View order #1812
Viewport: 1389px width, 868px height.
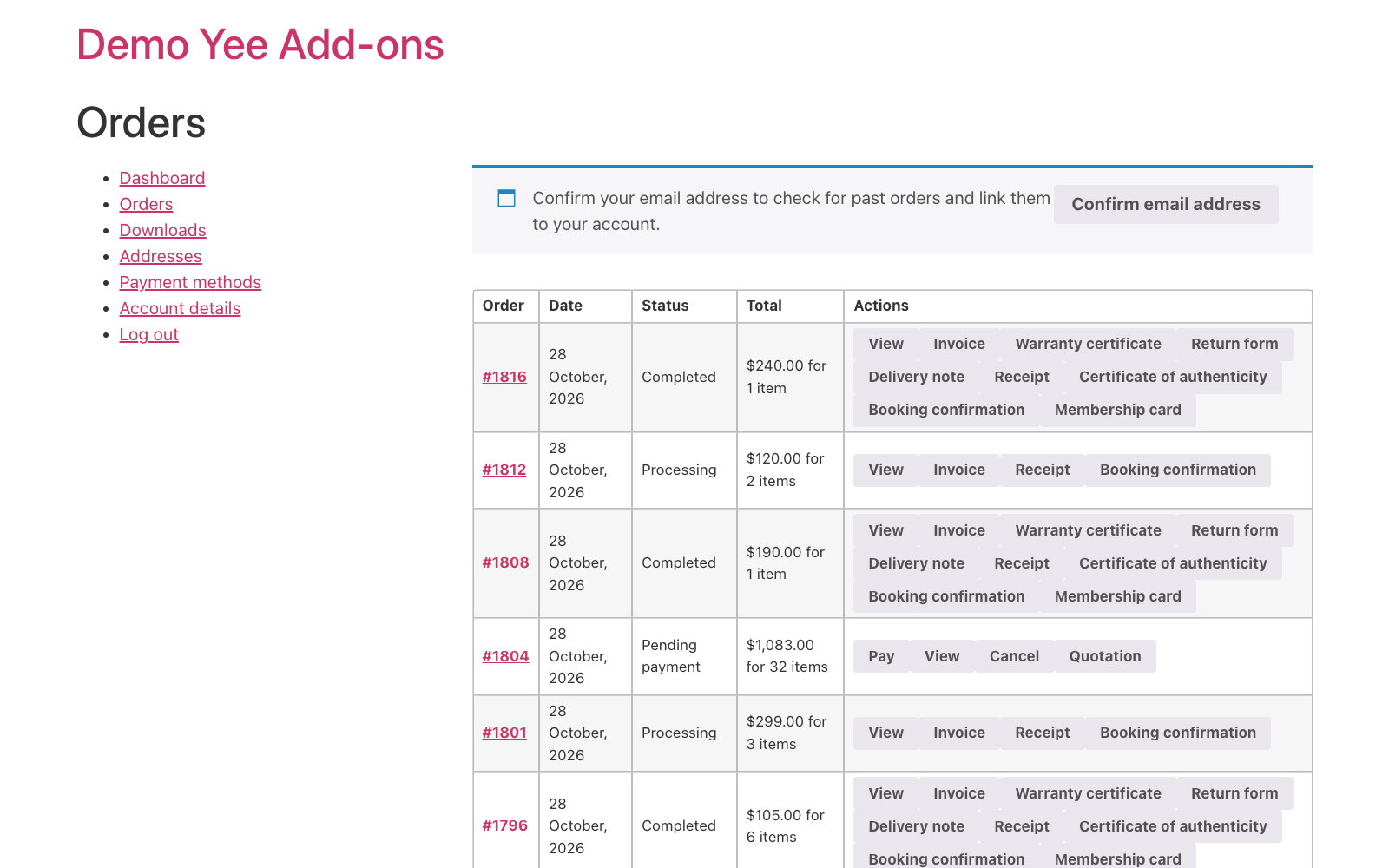(885, 470)
